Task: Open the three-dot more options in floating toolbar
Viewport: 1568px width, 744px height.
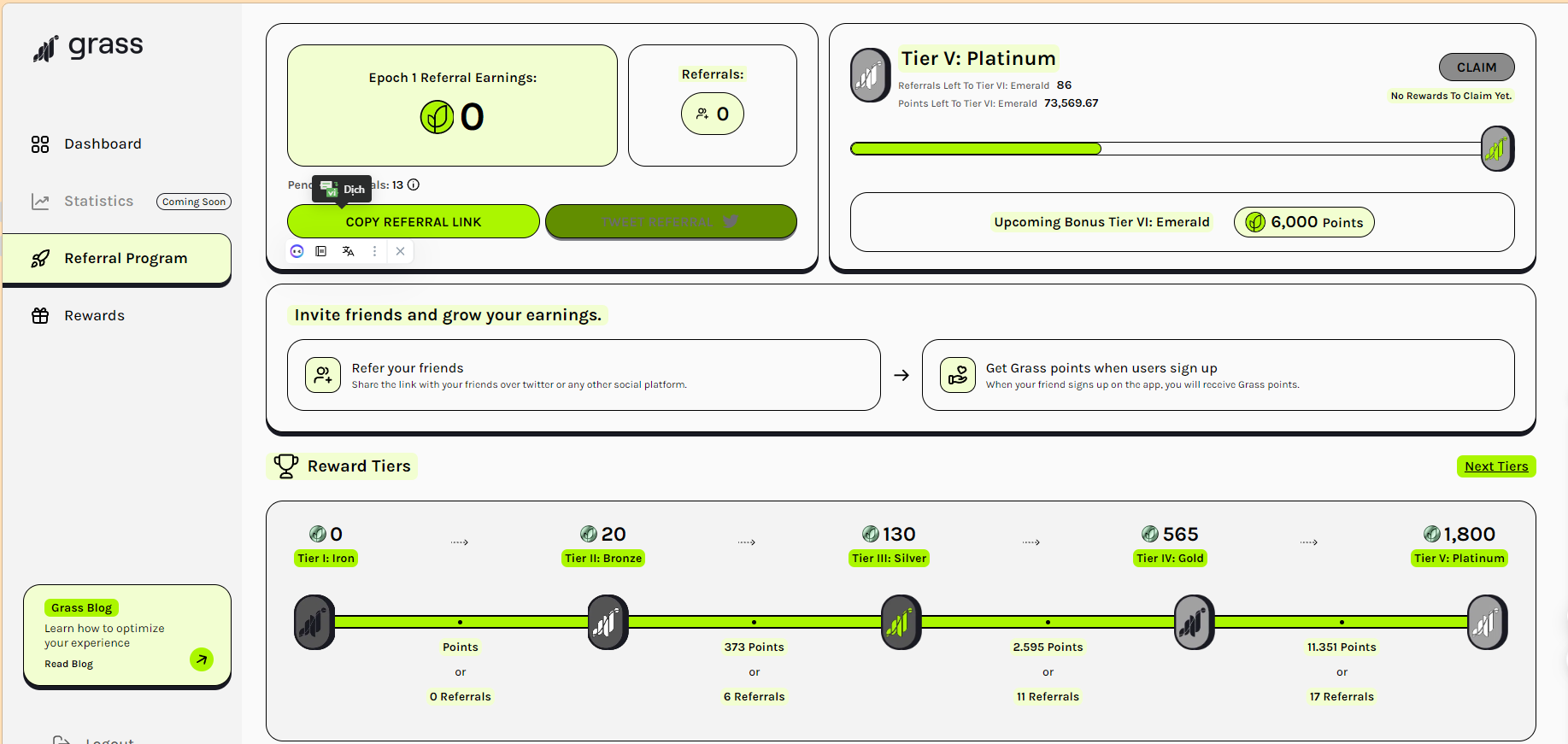Action: pos(374,251)
